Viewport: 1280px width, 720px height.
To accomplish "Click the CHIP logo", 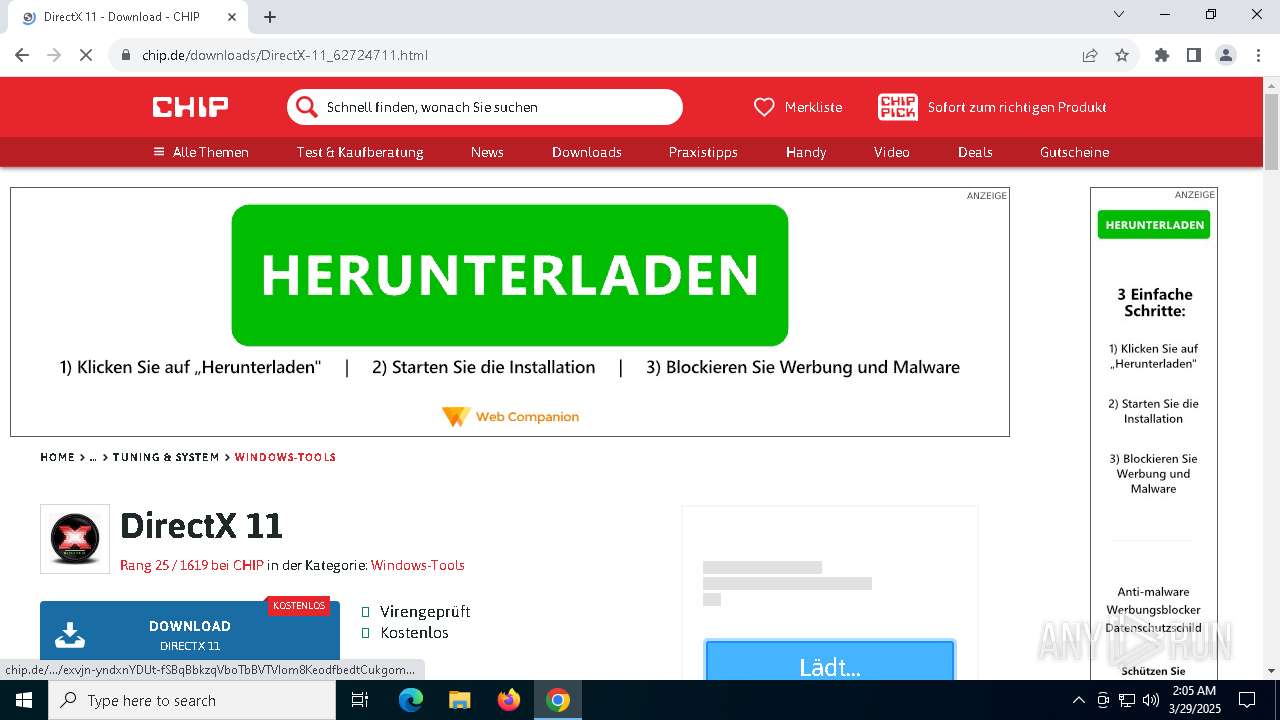I will [190, 107].
